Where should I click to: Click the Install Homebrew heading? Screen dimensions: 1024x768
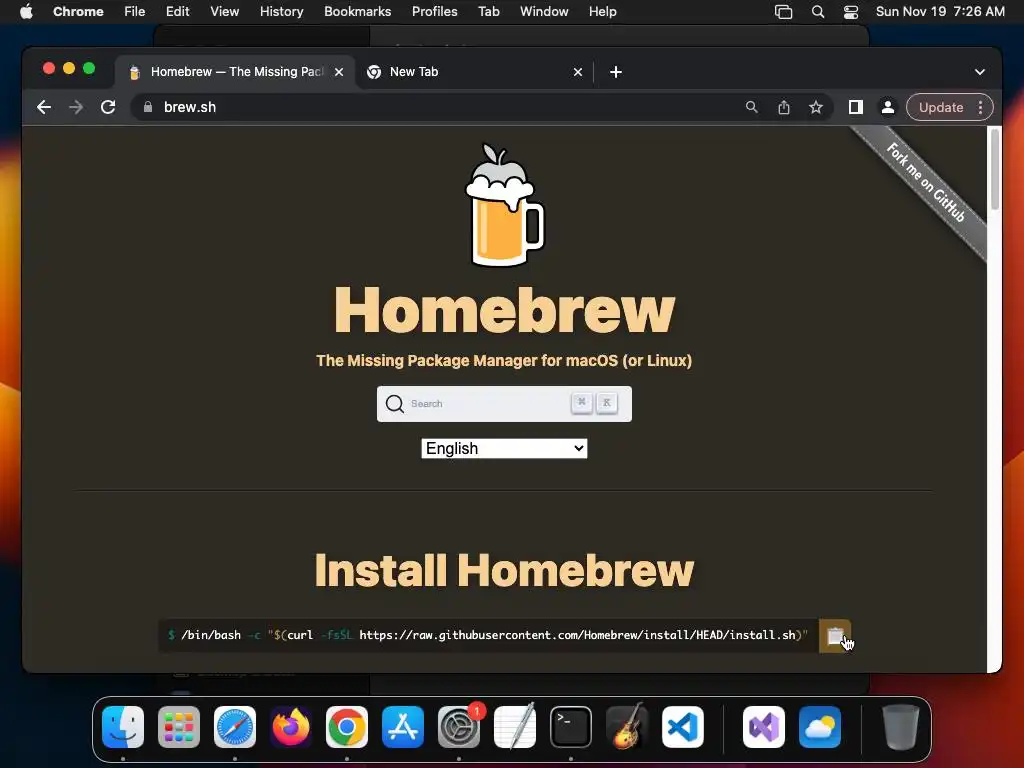pos(504,571)
